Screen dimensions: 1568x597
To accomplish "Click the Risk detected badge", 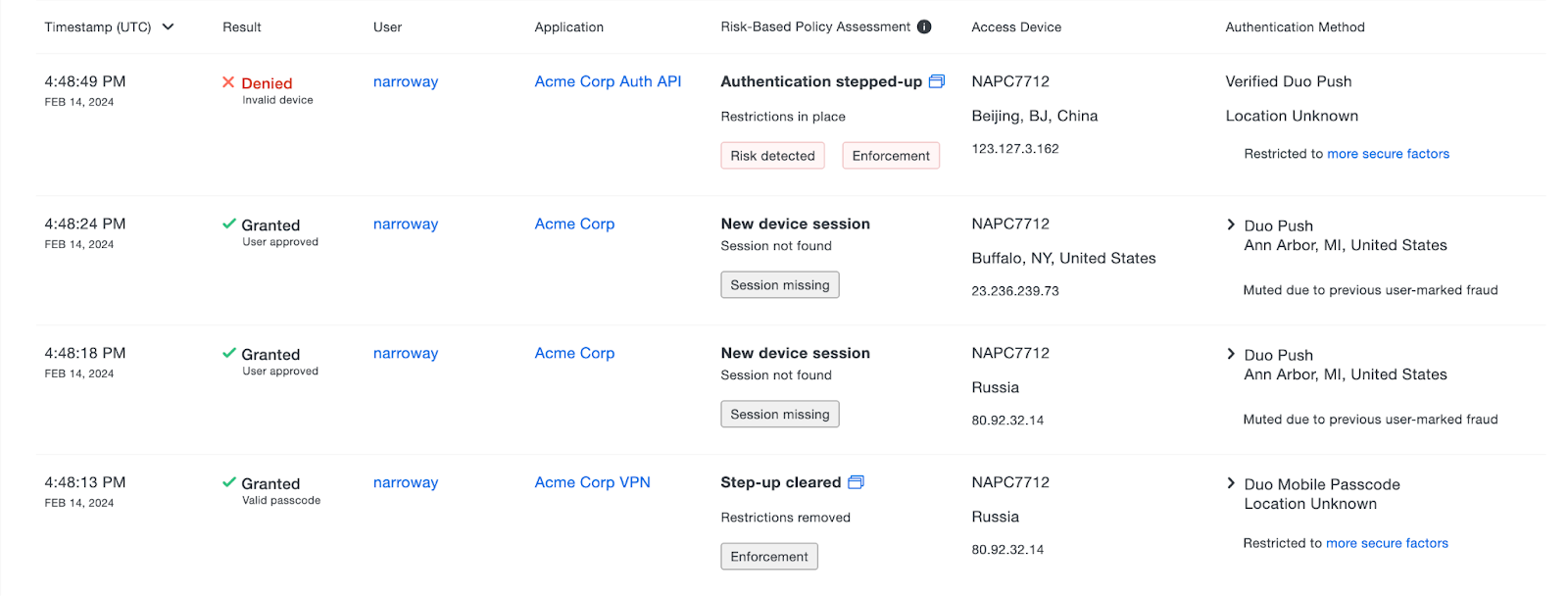I will pos(772,155).
